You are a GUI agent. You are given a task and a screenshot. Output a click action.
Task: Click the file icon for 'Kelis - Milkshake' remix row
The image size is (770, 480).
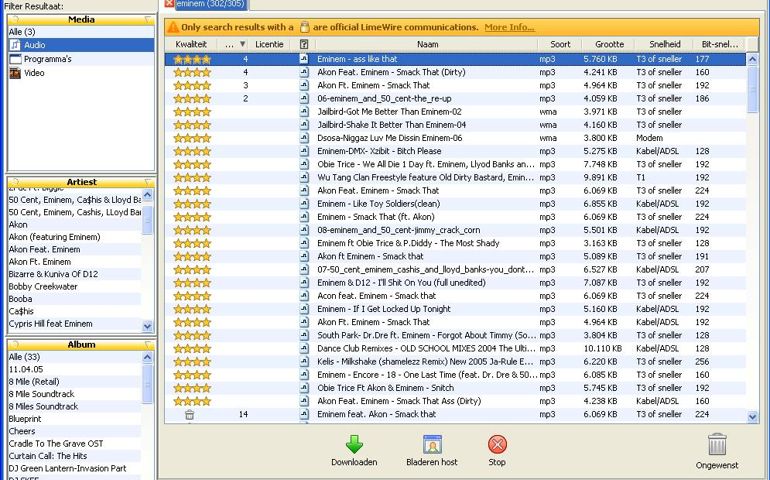tap(304, 362)
